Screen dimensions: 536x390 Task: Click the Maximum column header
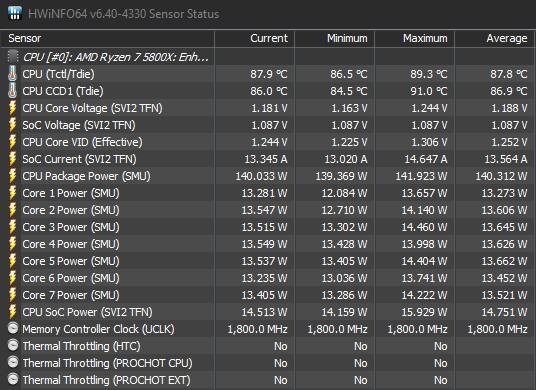pos(415,38)
